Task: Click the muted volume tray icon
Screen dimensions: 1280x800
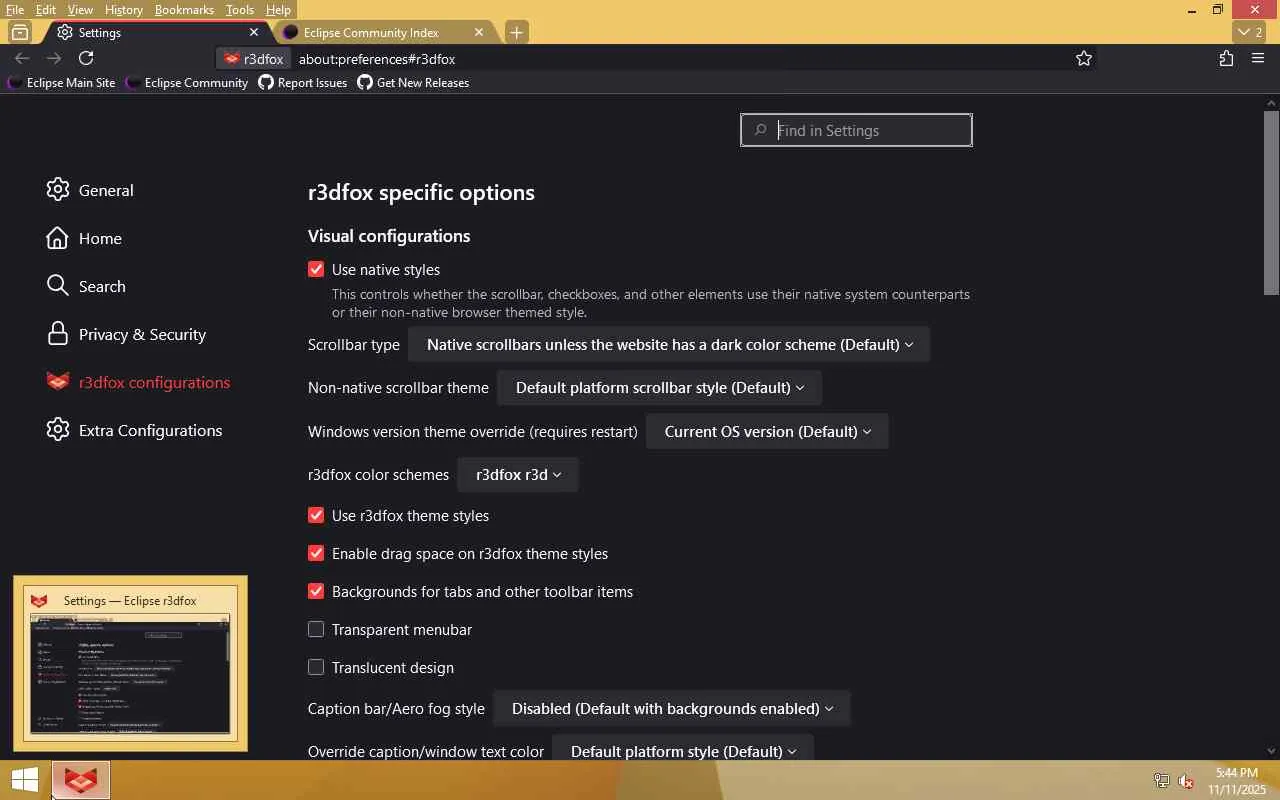Action: tap(1187, 781)
